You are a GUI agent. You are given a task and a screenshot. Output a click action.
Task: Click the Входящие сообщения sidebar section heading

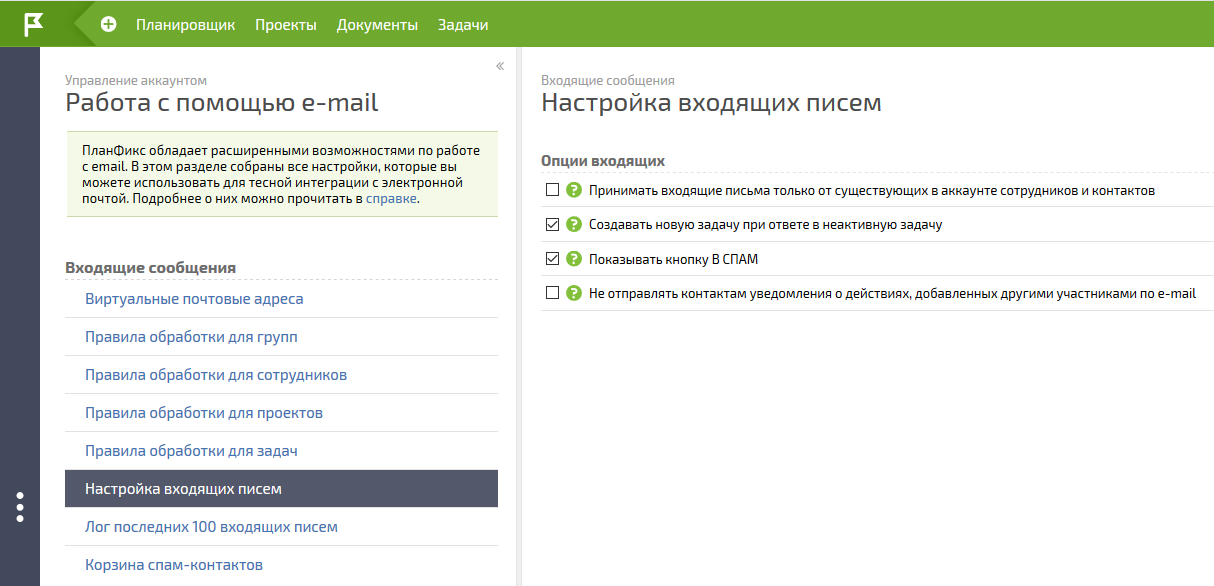[150, 268]
